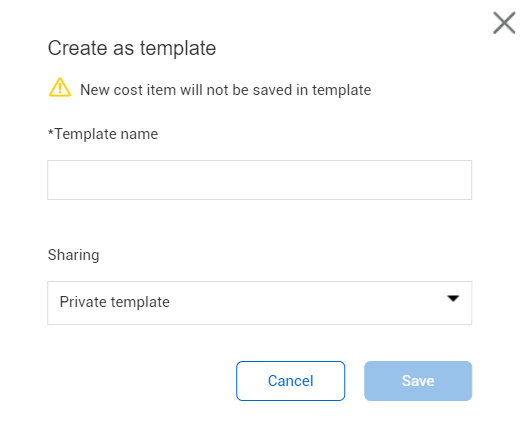Click the black dropdown arrow in Sharing
Screen dimensions: 521x434
pyautogui.click(x=453, y=298)
